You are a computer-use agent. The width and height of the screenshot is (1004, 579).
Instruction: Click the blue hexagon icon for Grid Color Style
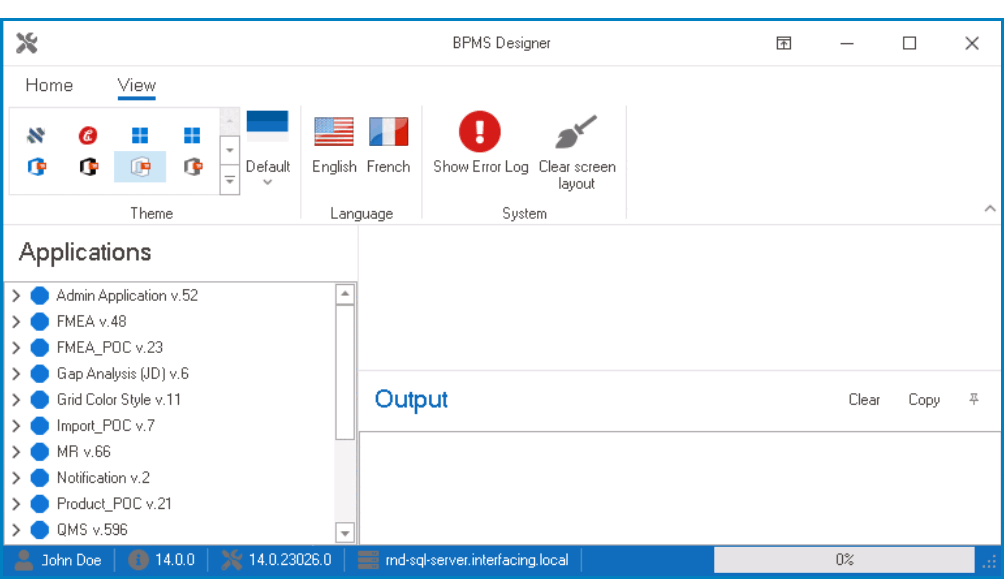pos(40,400)
